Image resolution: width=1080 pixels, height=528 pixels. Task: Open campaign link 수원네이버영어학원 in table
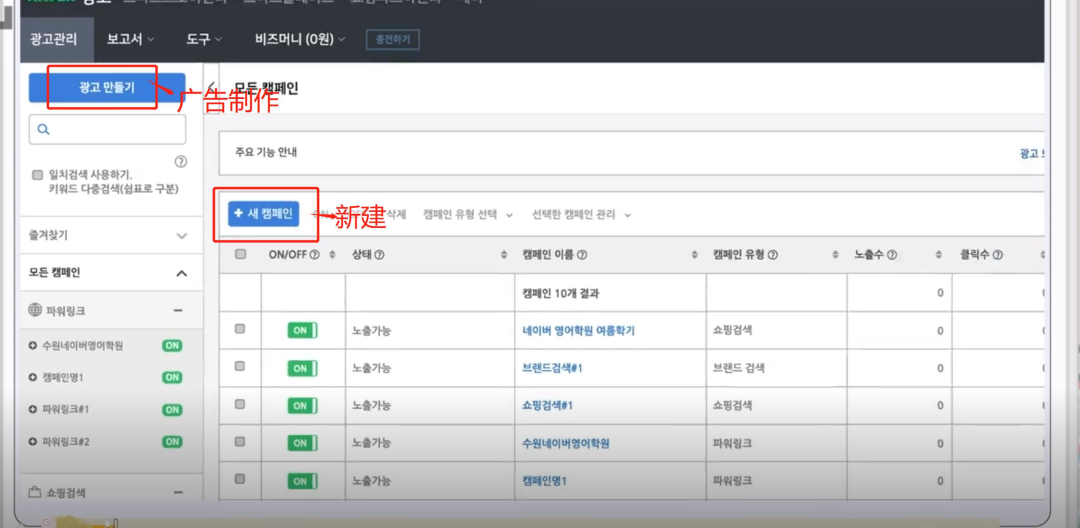566,443
